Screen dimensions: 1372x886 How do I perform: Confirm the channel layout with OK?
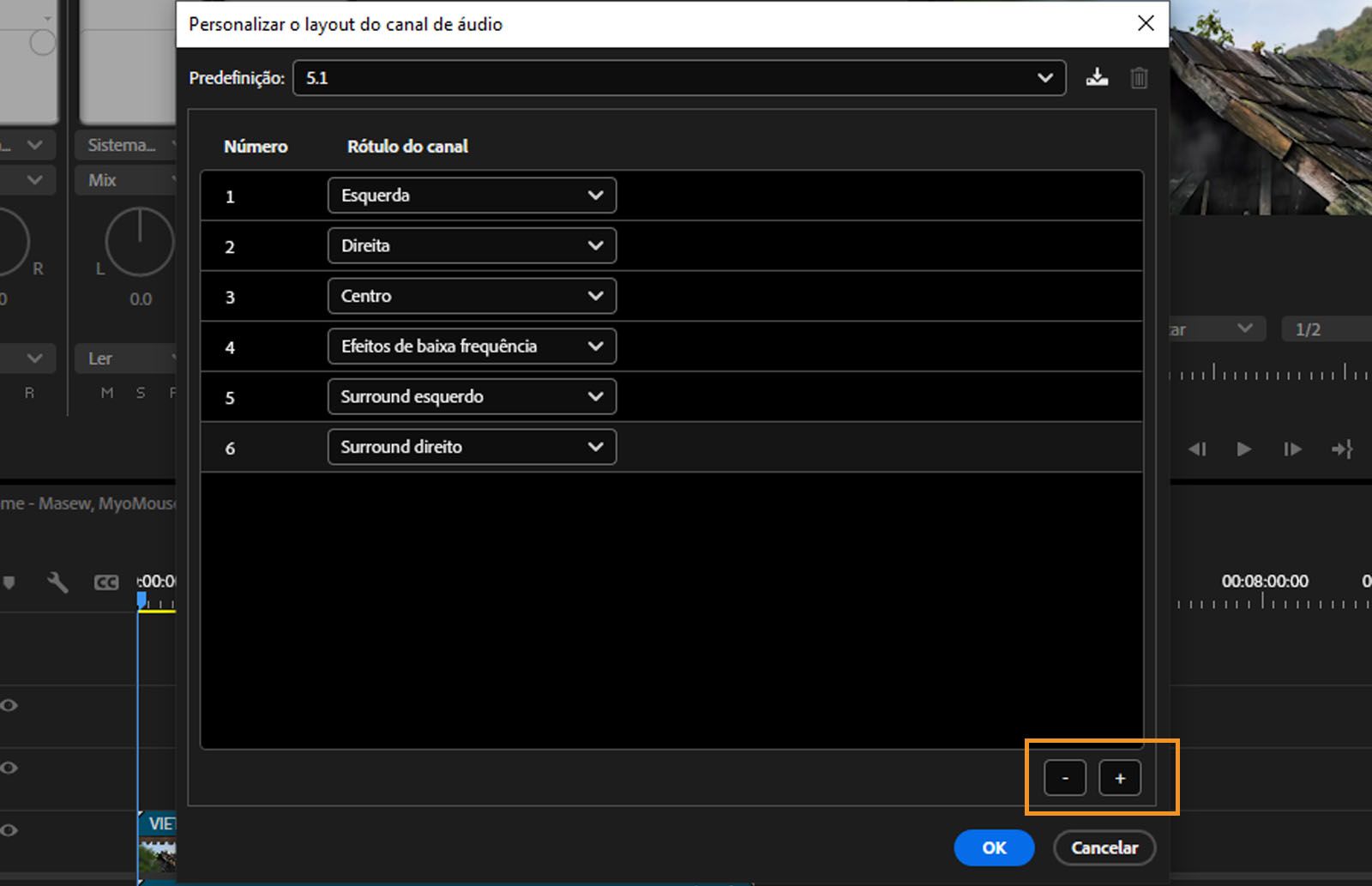point(994,847)
